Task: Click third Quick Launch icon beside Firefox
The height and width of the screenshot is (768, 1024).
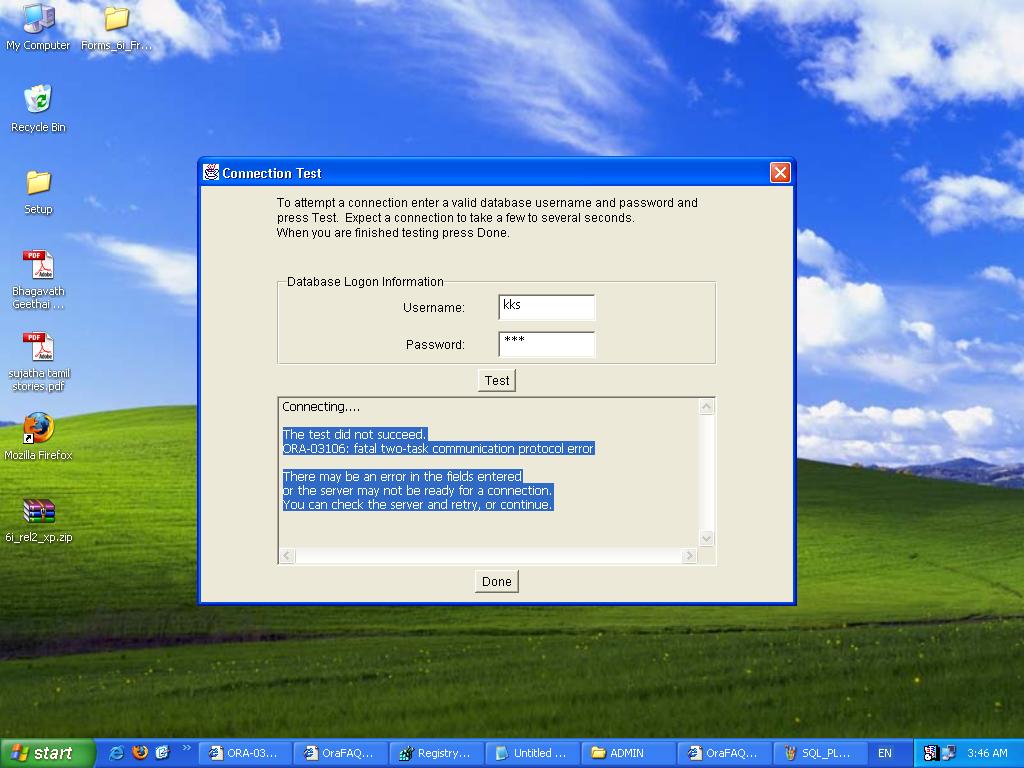Action: 162,753
